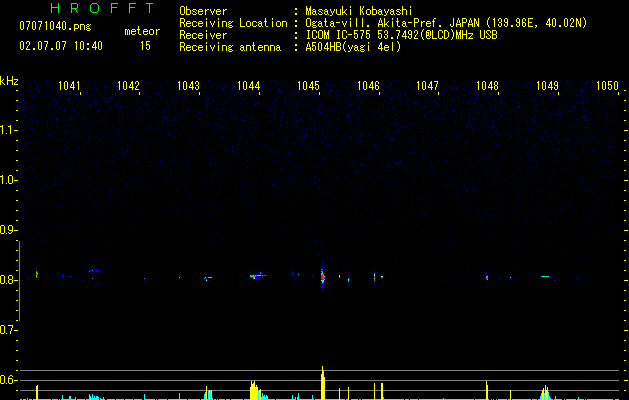Click the gray vertical frequency range bar
Image resolution: width=629 pixels, height=400 pixels.
coord(20,281)
